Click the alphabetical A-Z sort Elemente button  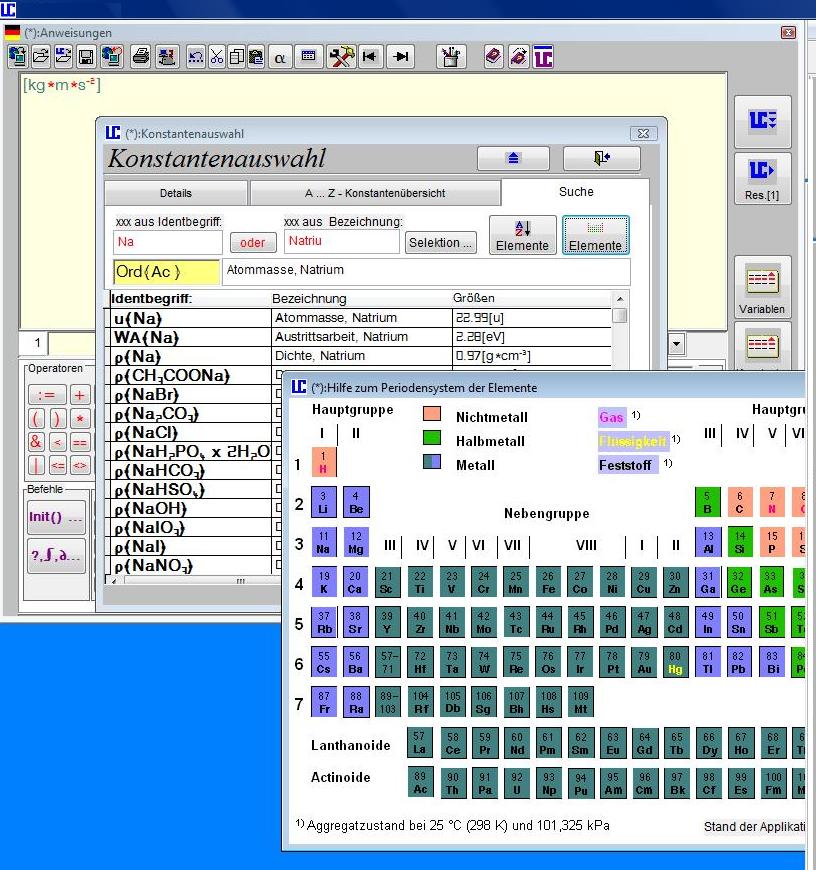522,235
